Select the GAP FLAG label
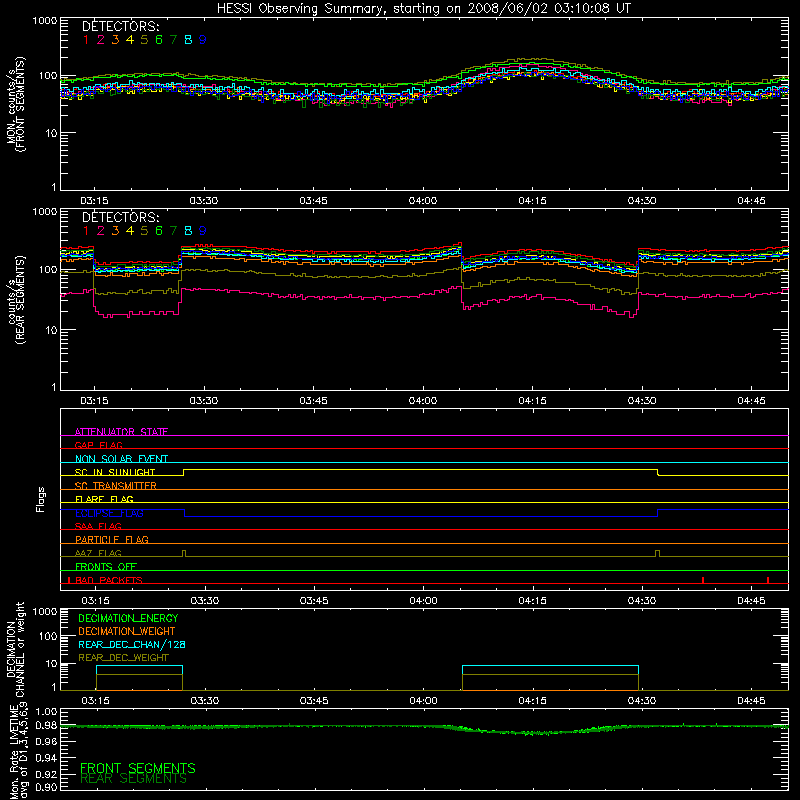The image size is (800, 800). tap(98, 445)
